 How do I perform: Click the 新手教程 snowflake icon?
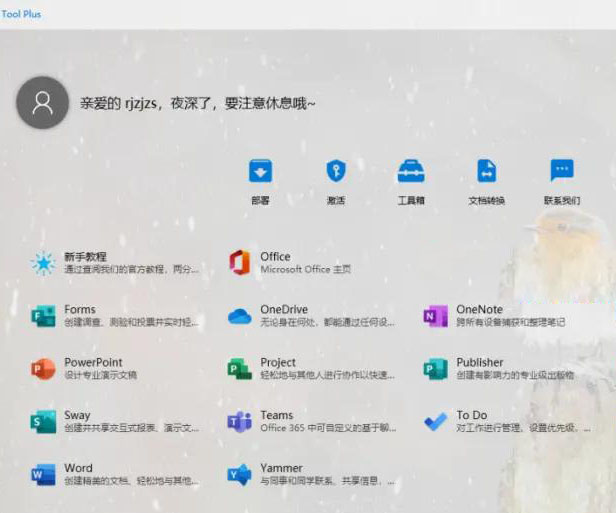pos(43,263)
